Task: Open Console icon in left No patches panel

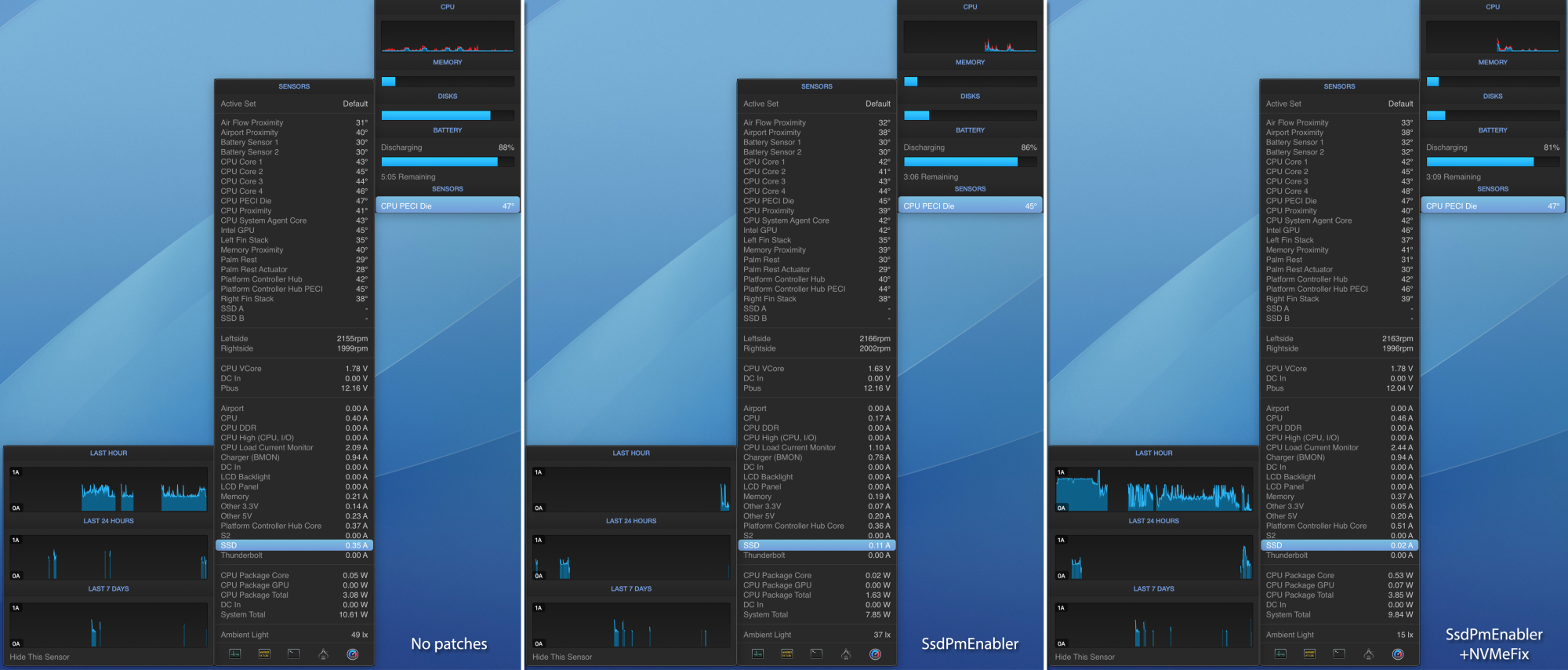Action: 264,654
